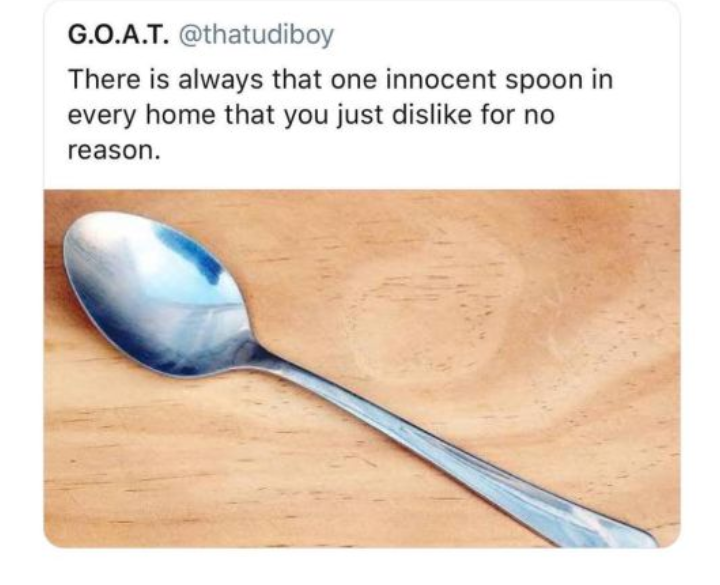720x585 pixels.
Task: Click the spoon's bowl in the photo
Action: tap(158, 294)
